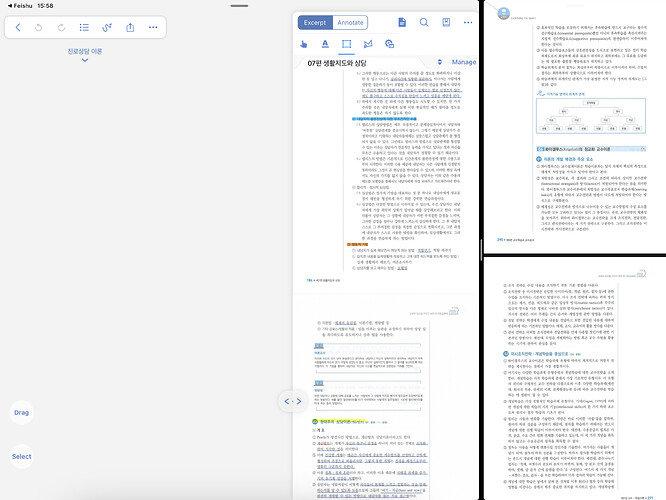This screenshot has width=666, height=500.
Task: Select the lasso freeform excerpt tool
Action: tap(368, 44)
